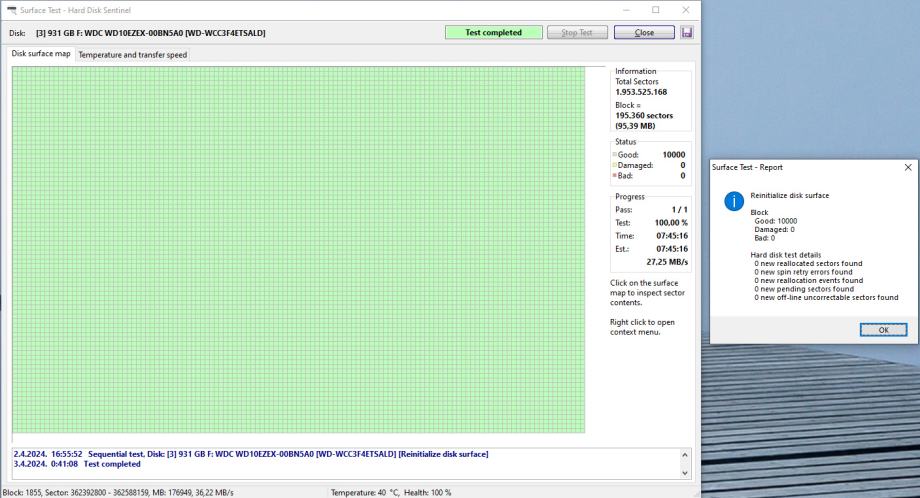
Task: Click the transfer speed value 27,25 MB/s
Action: point(667,262)
